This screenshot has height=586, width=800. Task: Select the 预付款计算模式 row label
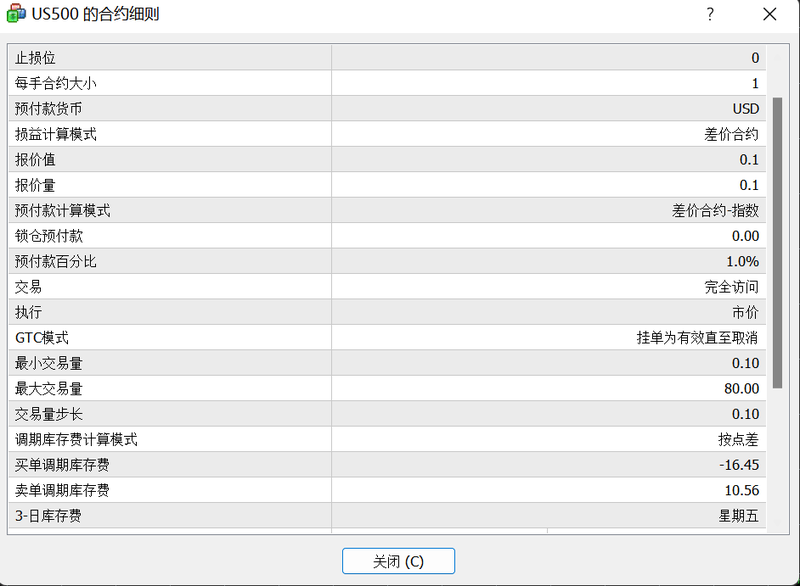click(62, 211)
